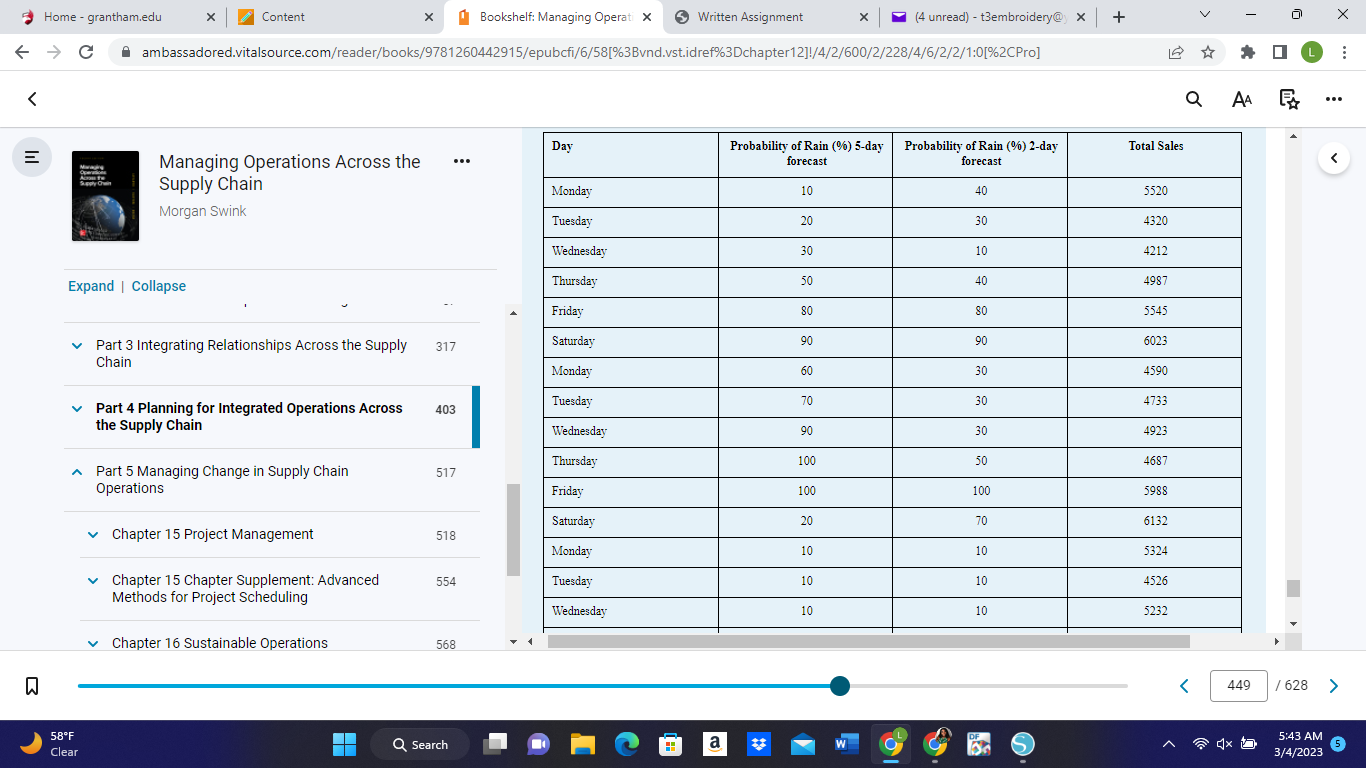Bookmark this tab with star icon

[x=1208, y=52]
